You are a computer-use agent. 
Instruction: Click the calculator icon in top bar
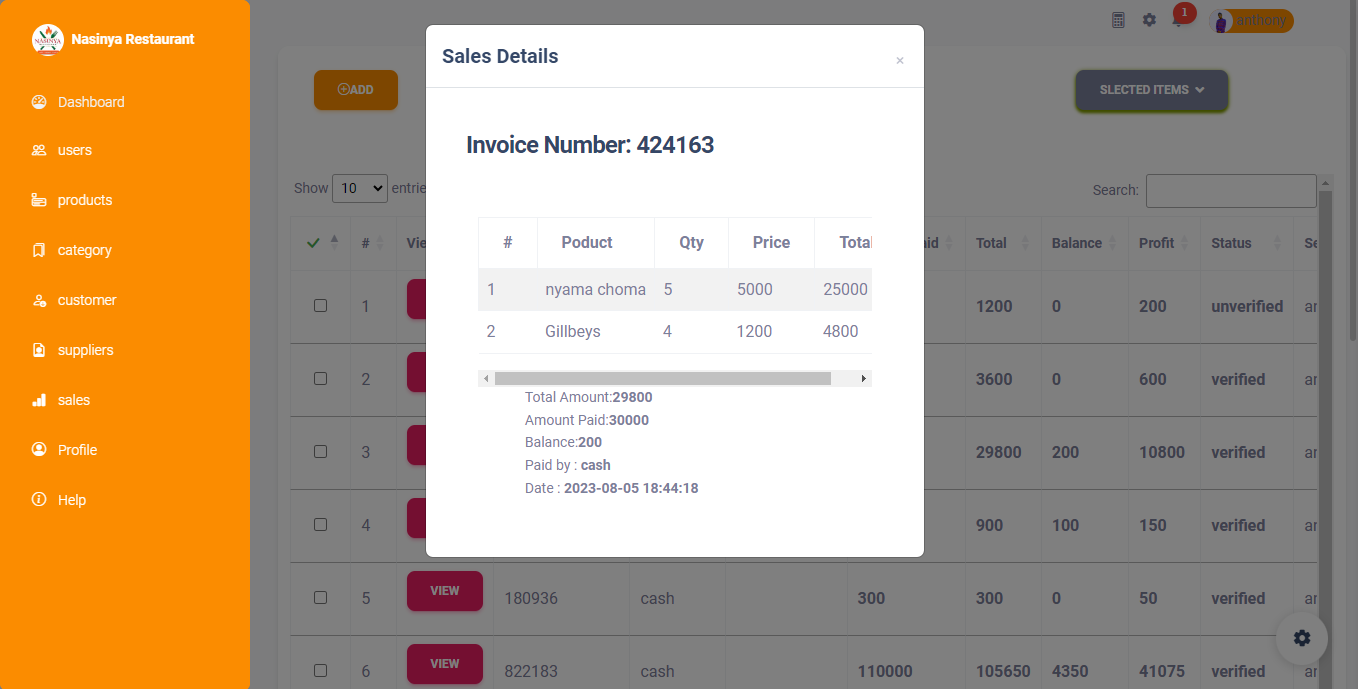click(x=1119, y=20)
